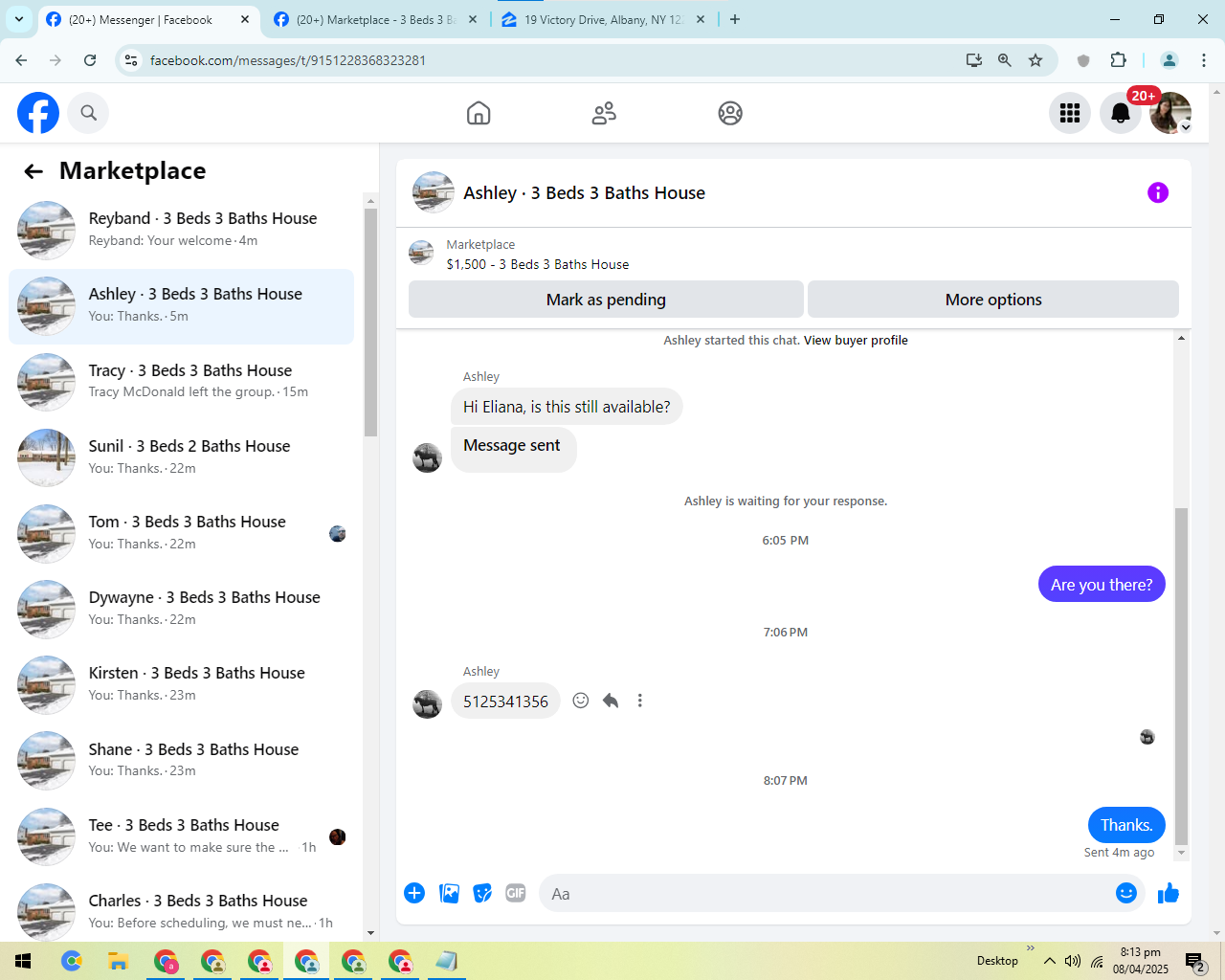The width and height of the screenshot is (1225, 980).
Task: Open more options for 5125341356 message
Action: [640, 701]
